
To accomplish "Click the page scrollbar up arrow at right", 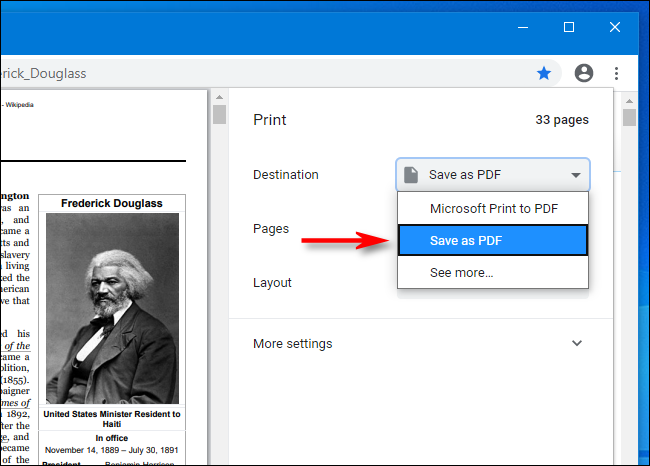I will click(629, 101).
